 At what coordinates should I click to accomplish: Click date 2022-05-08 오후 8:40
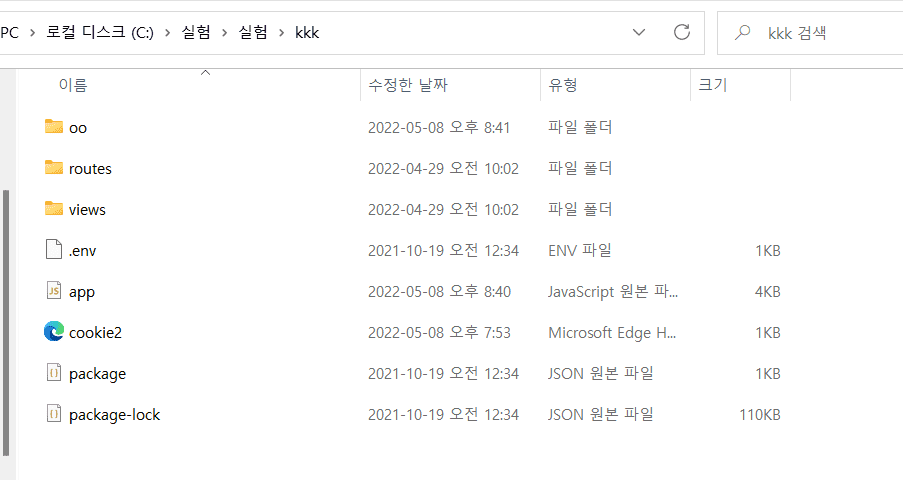click(439, 292)
